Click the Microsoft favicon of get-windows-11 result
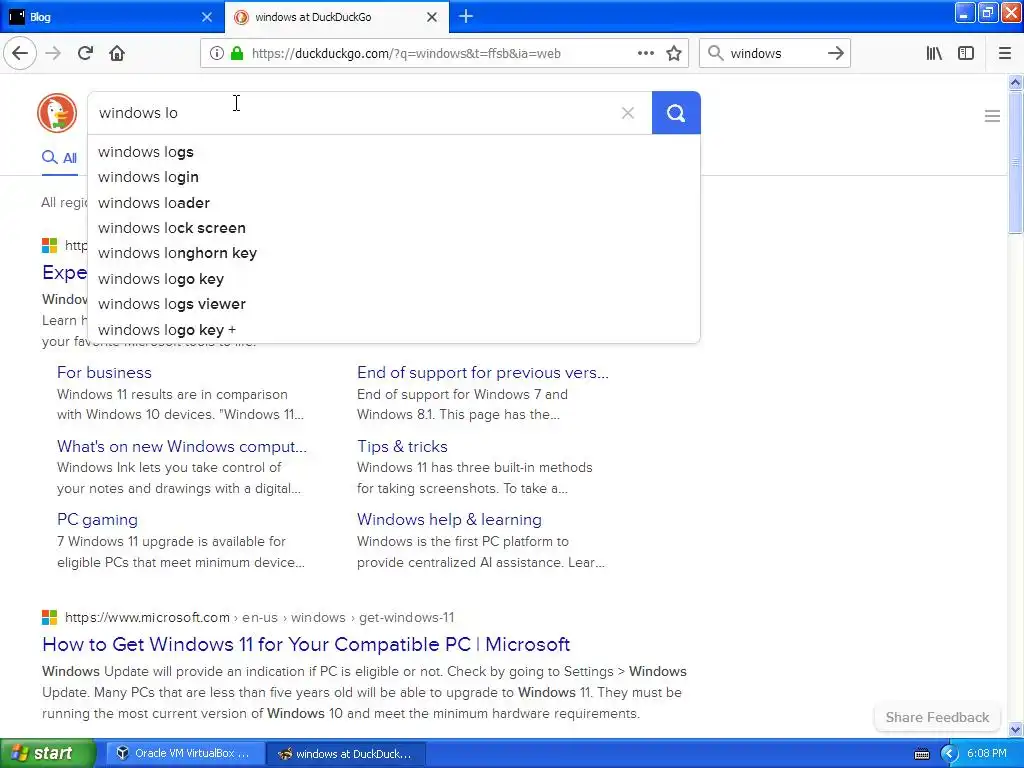Screen dimensions: 1024x768 tap(50, 617)
